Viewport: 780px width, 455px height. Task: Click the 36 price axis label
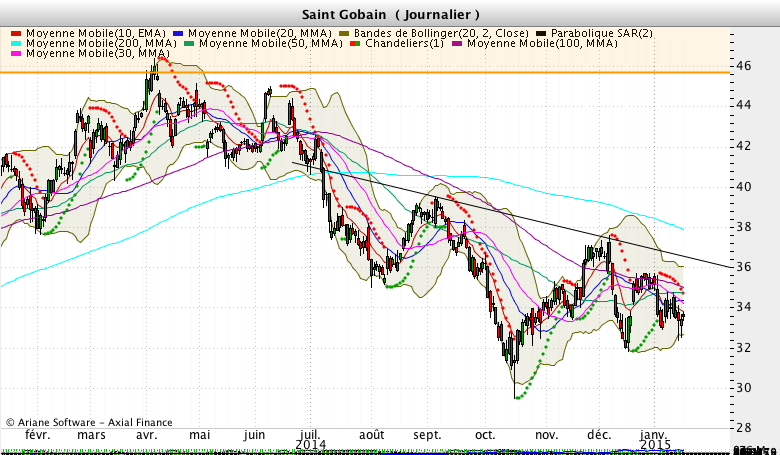(744, 267)
